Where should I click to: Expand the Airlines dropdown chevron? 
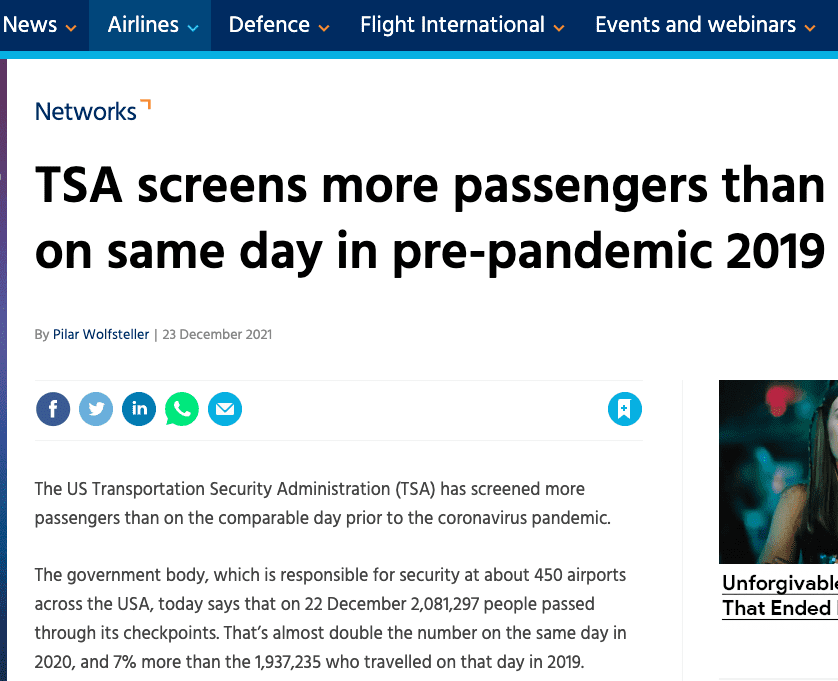[x=193, y=28]
